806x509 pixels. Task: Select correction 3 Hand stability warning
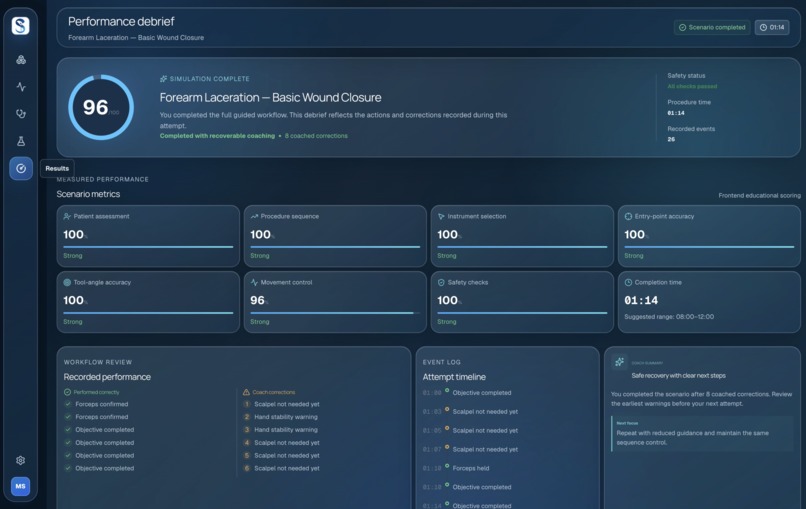(281, 430)
